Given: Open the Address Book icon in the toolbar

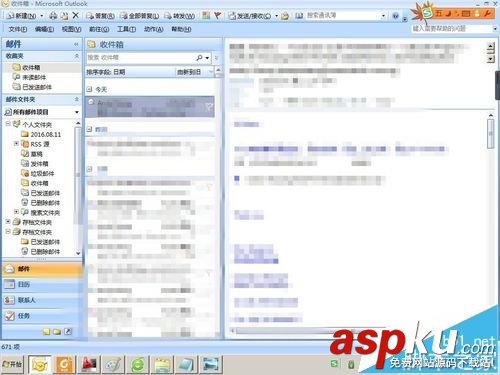Looking at the screenshot, I should tap(299, 15).
